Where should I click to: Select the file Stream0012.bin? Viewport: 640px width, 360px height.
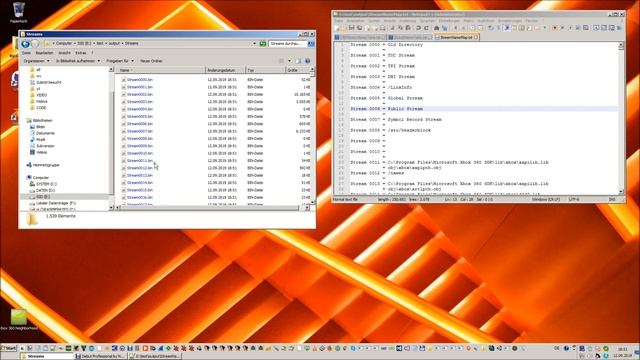point(140,168)
